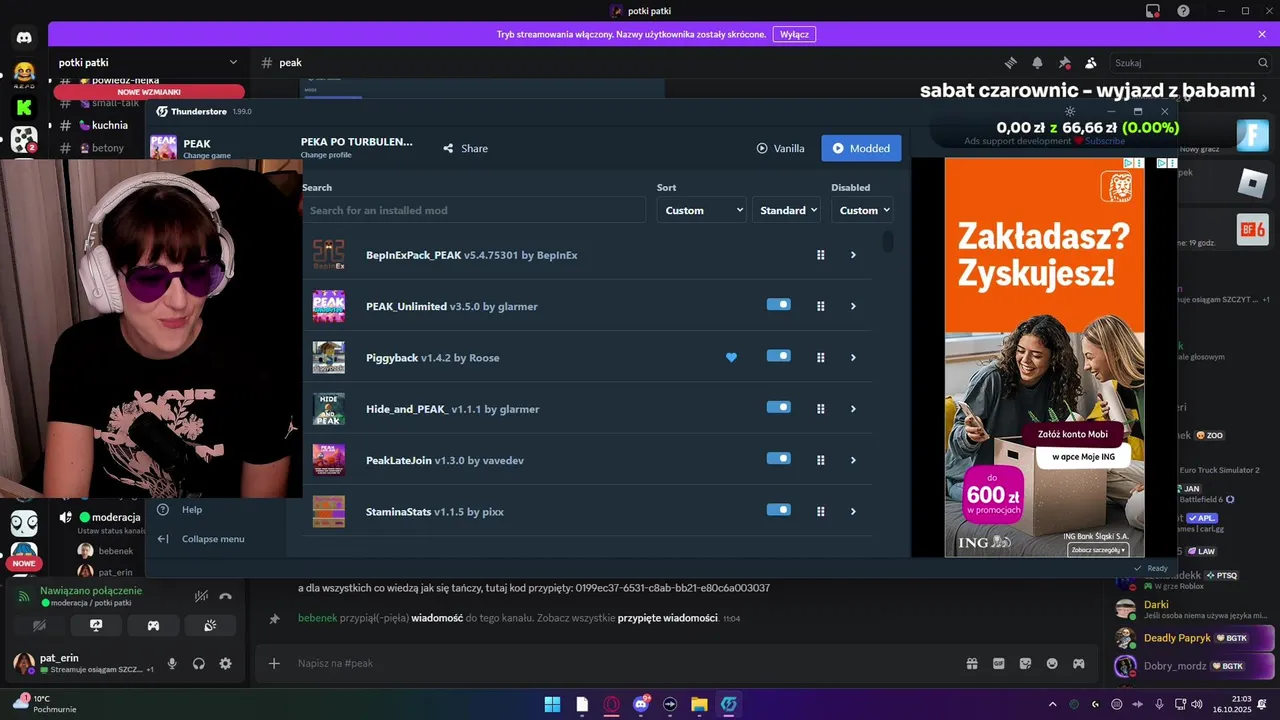The height and width of the screenshot is (720, 1280).
Task: Open the Disabled Custom dropdown
Action: (861, 210)
